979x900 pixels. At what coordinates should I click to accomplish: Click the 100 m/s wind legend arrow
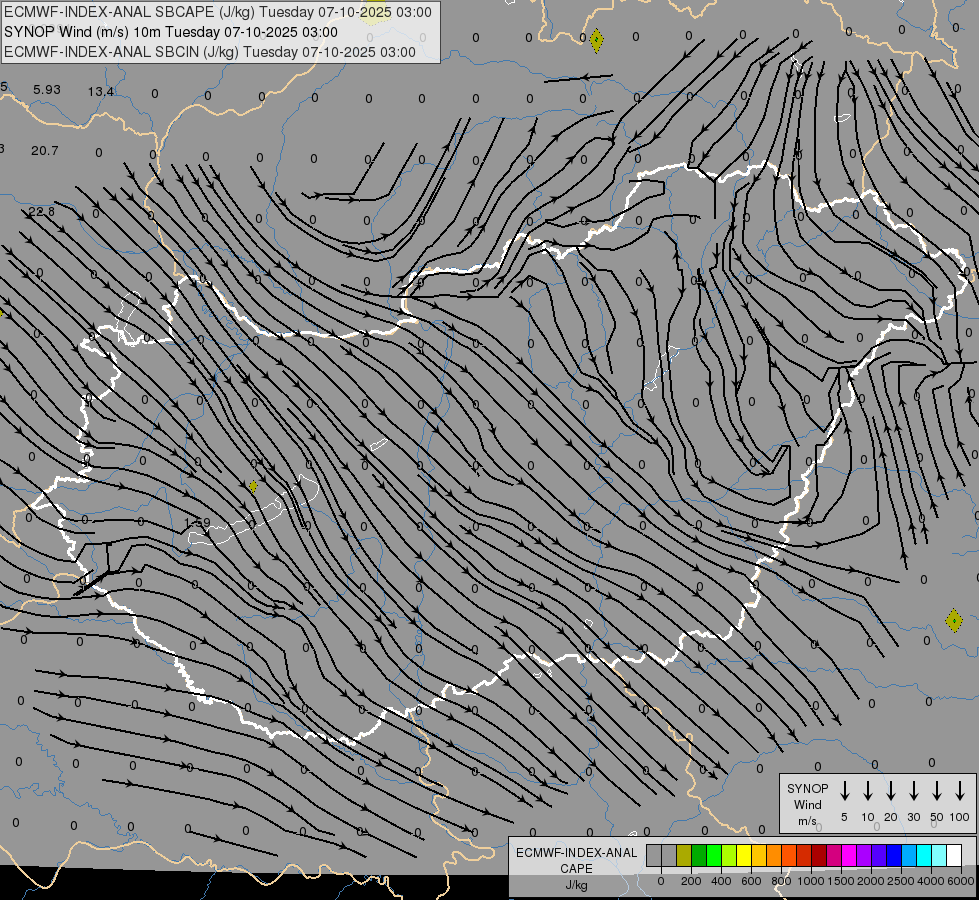[x=960, y=791]
